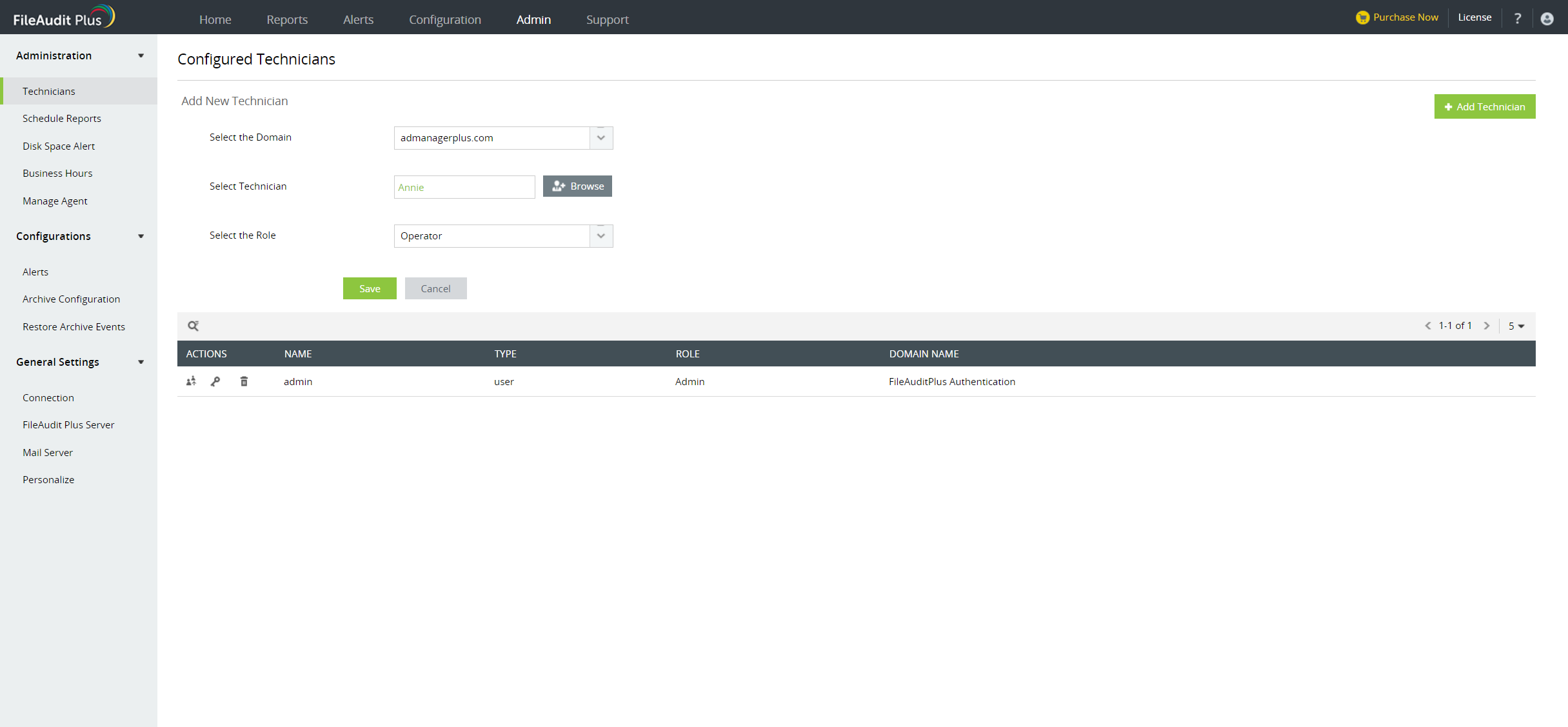Viewport: 1568px width, 727px height.
Task: Collapse the General Settings section
Action: tap(141, 362)
